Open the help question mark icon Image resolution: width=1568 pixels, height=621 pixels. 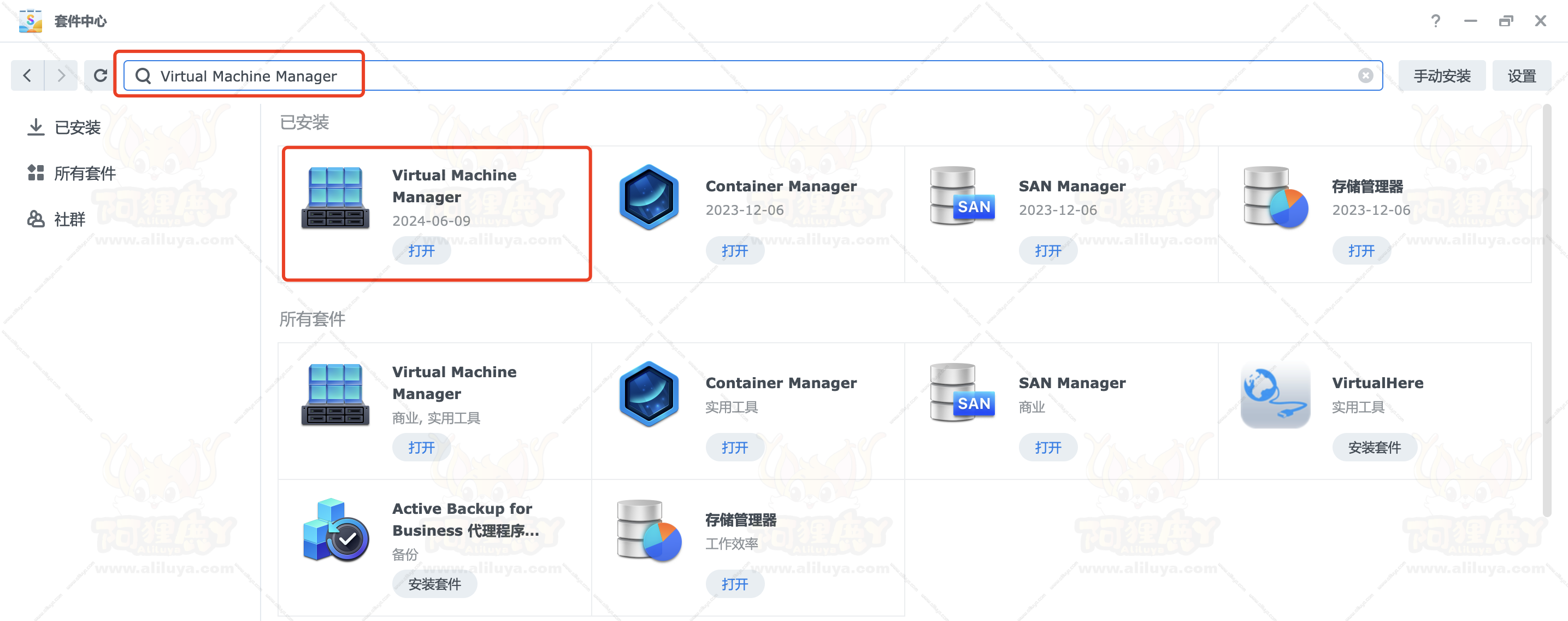1435,21
